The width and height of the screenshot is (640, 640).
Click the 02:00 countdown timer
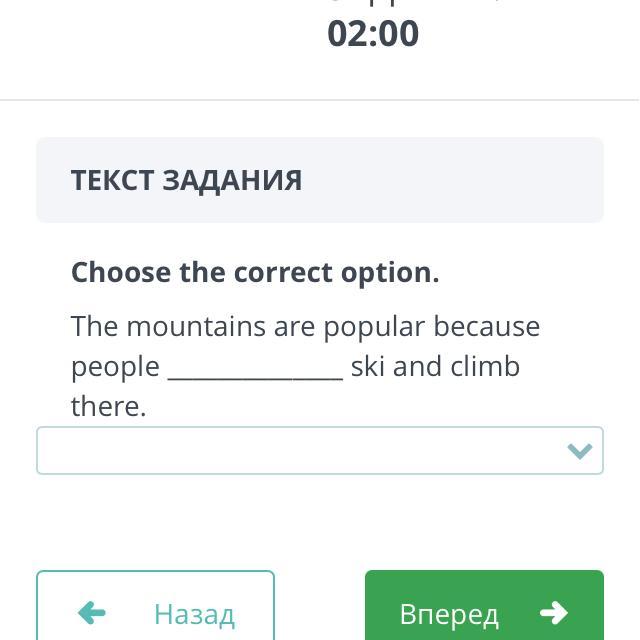tap(373, 33)
